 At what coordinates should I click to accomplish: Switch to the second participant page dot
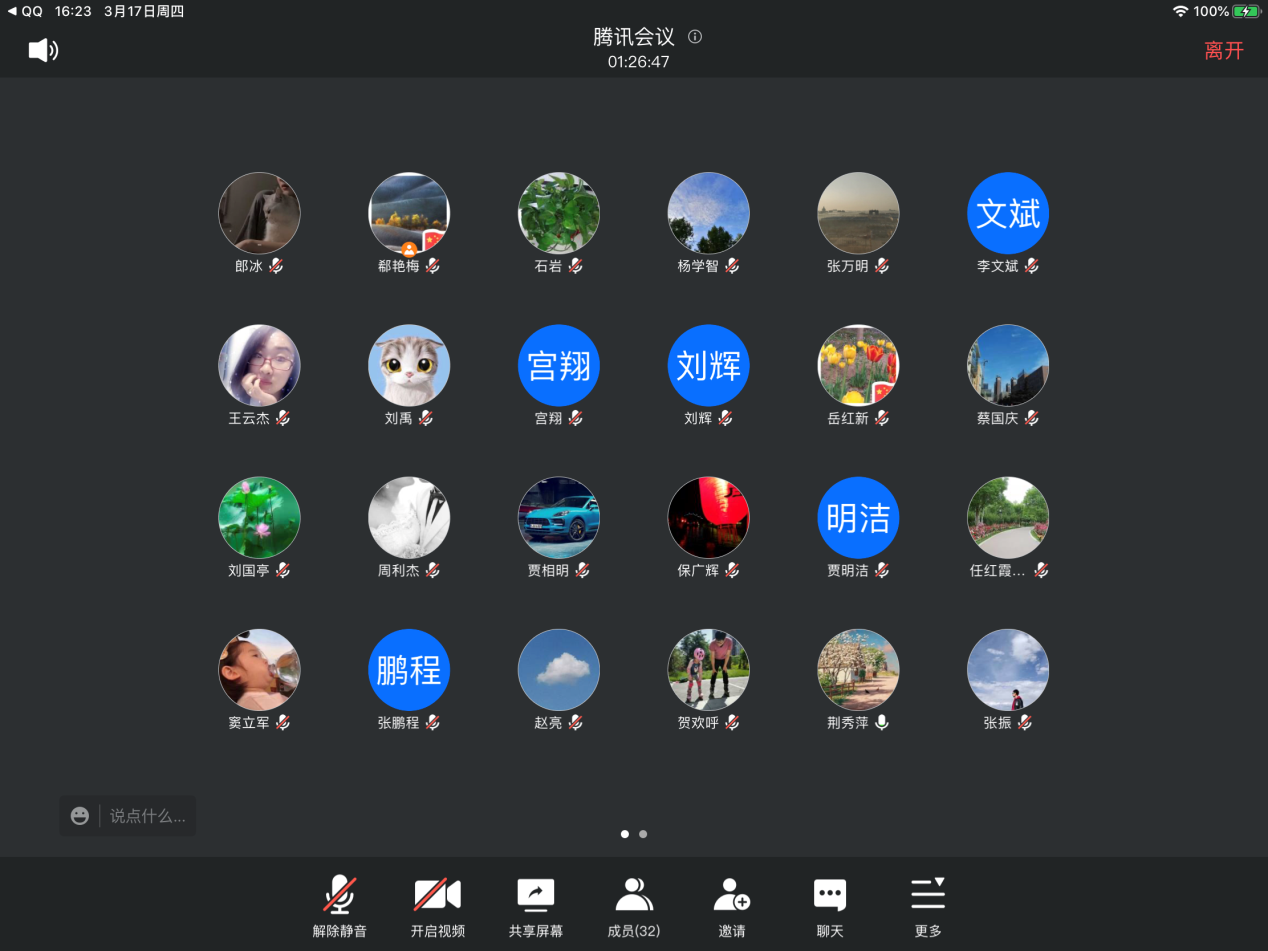point(643,833)
